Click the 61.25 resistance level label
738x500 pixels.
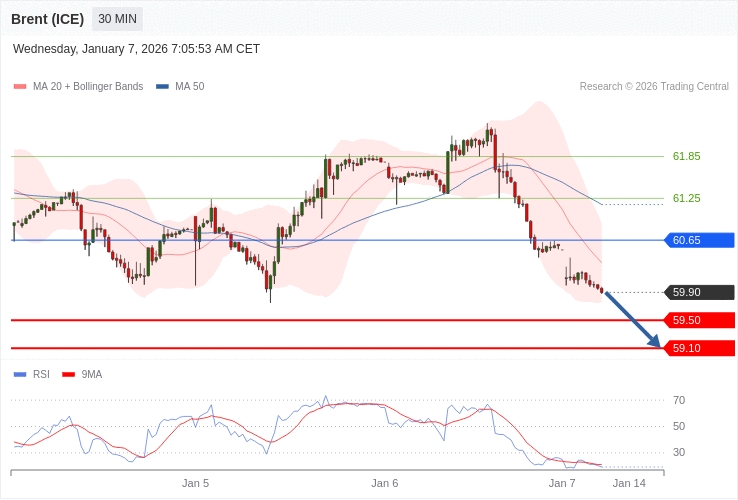686,198
